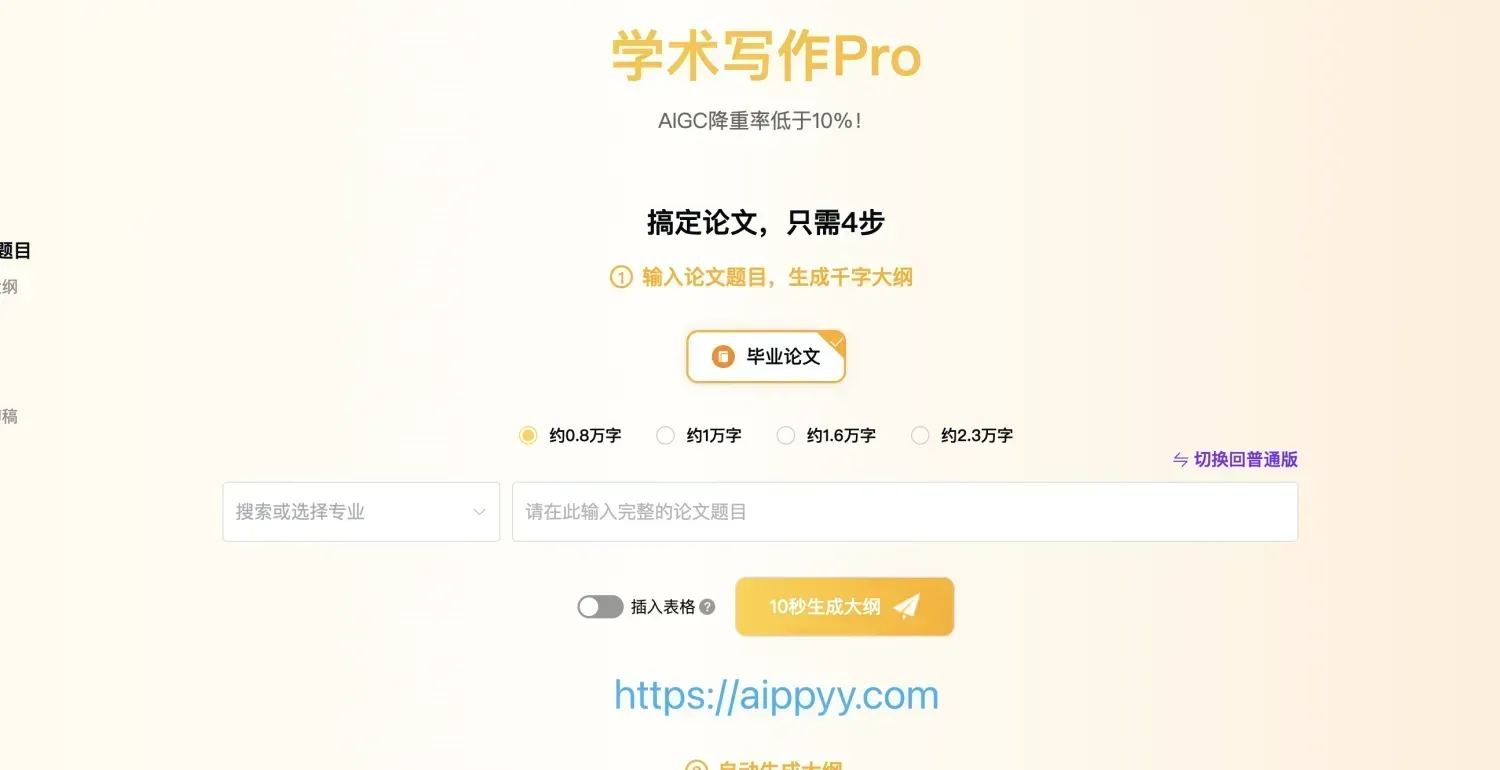Click the circled step 1 number icon

pyautogui.click(x=621, y=278)
